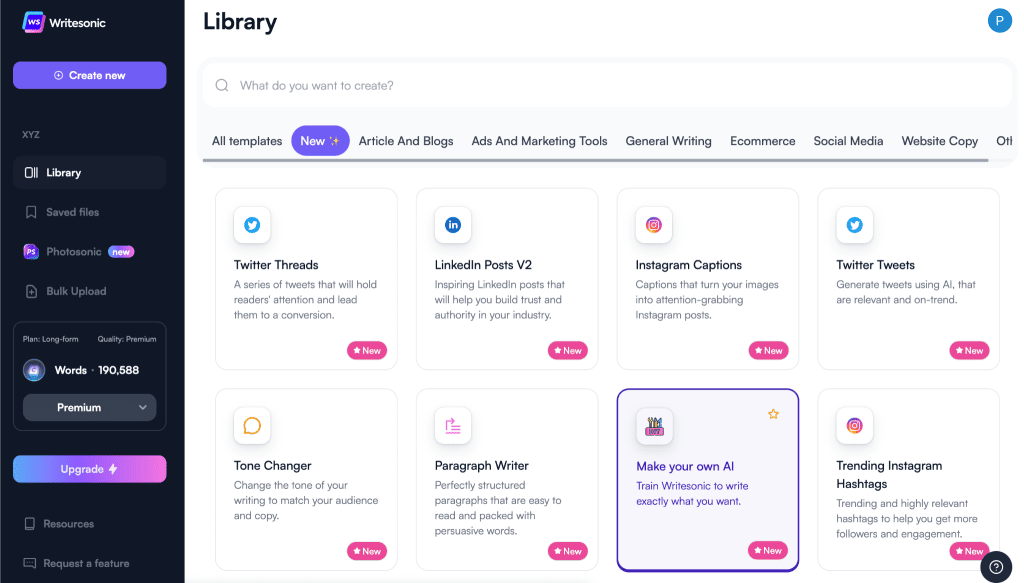Click the Create new button
The width and height of the screenshot is (1024, 583).
point(89,75)
